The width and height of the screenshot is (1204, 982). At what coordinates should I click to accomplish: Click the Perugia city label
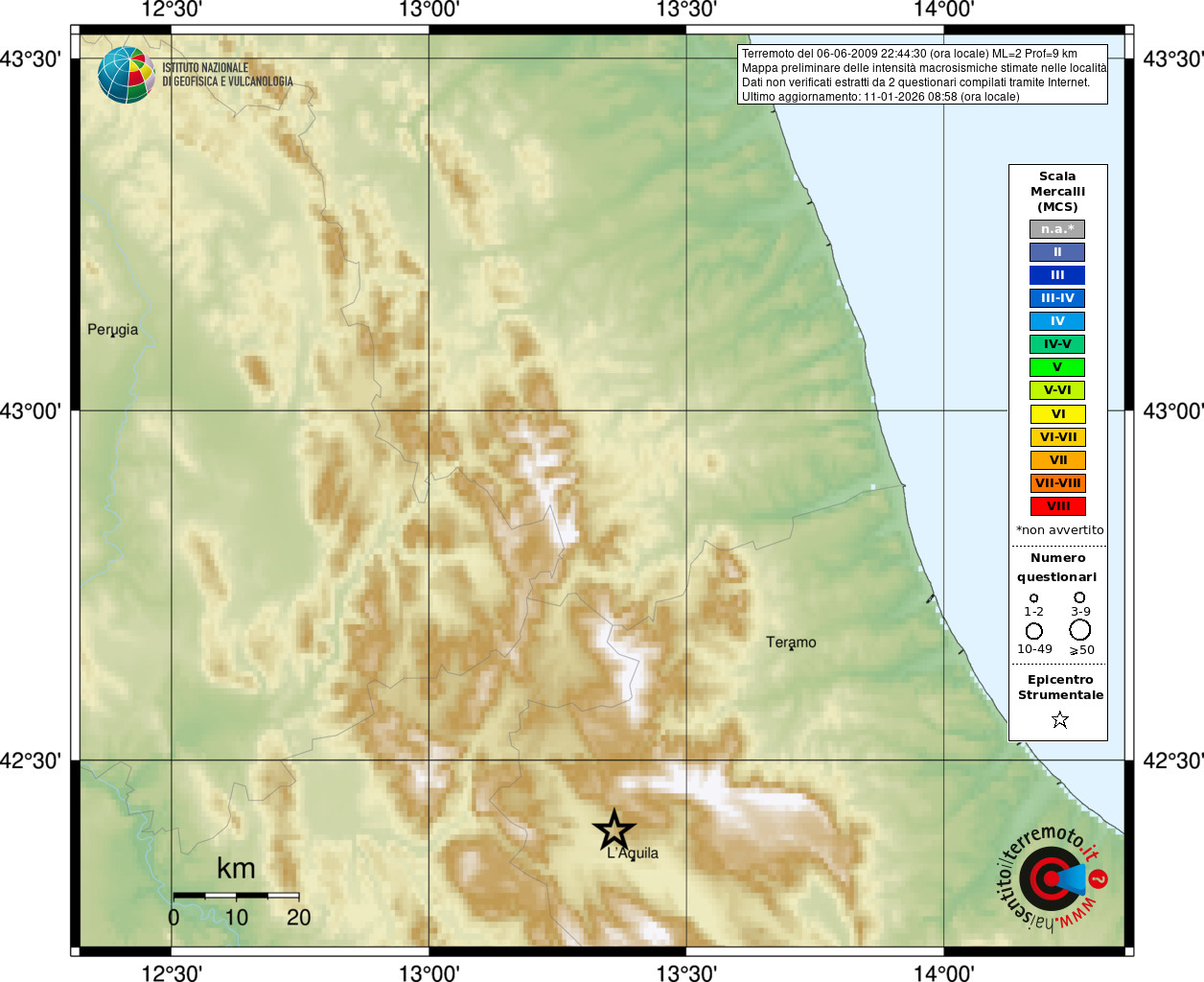coord(112,330)
